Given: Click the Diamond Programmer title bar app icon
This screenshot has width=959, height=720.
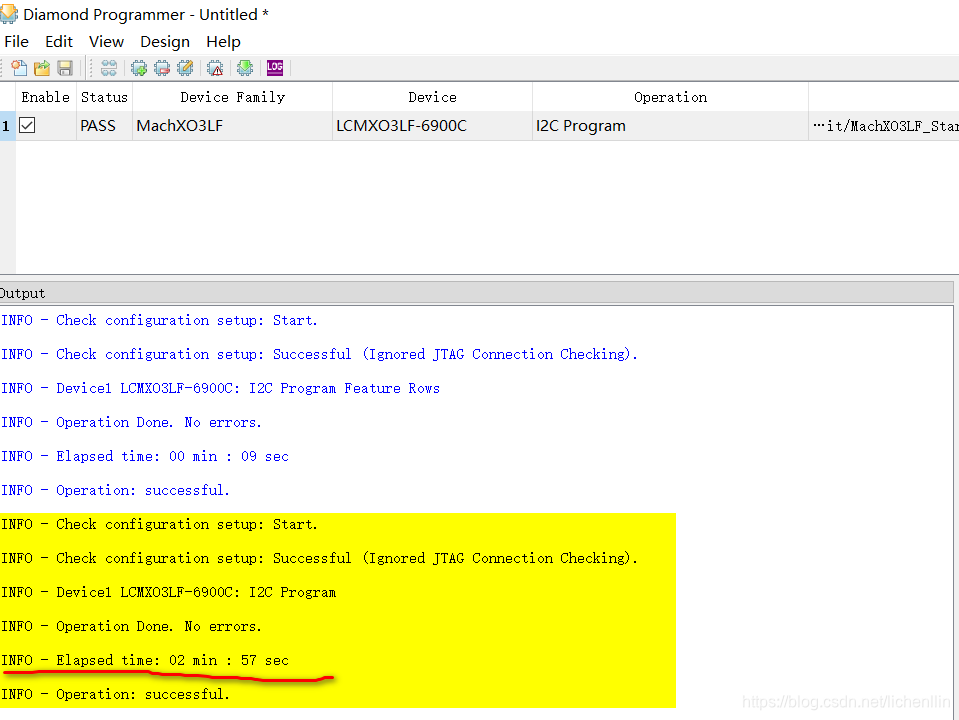Looking at the screenshot, I should click(9, 14).
